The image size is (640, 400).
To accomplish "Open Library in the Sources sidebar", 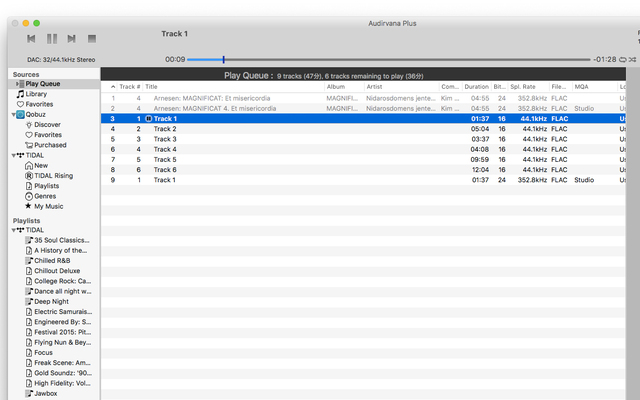I will (x=36, y=94).
